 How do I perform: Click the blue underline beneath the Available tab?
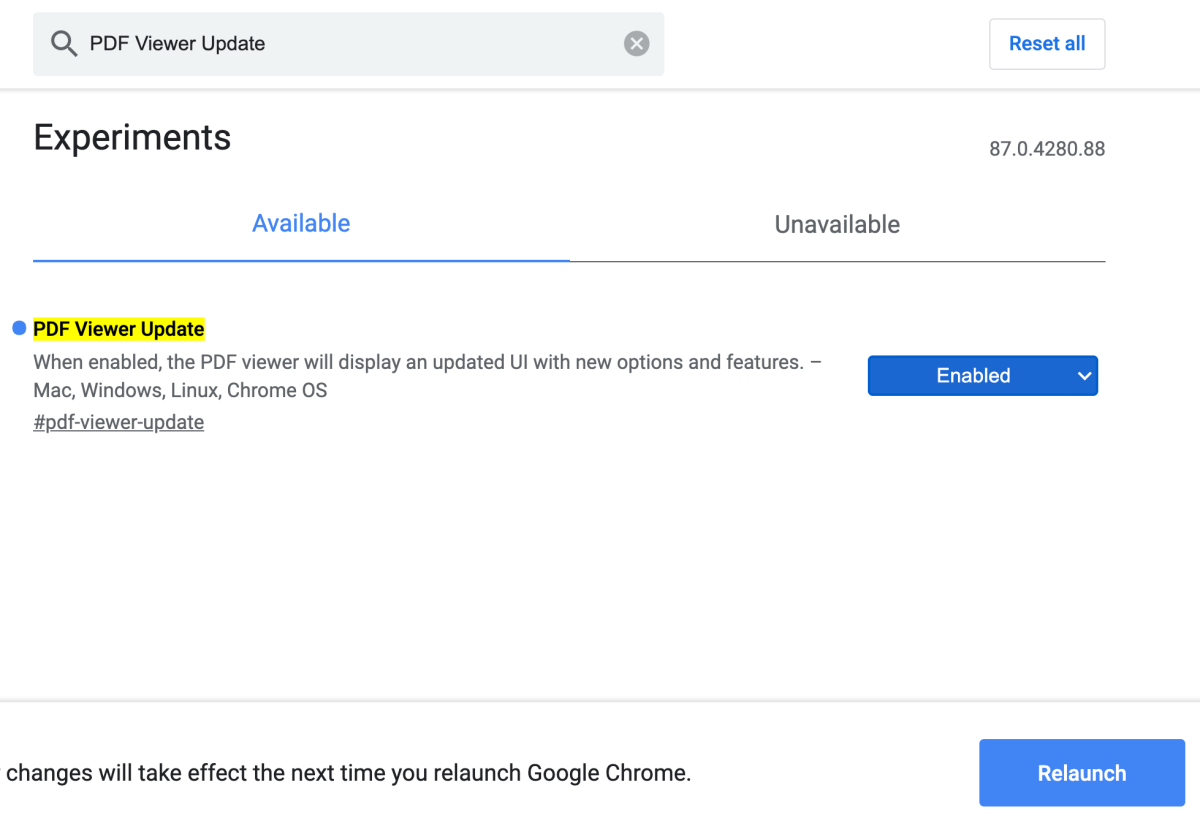[301, 260]
